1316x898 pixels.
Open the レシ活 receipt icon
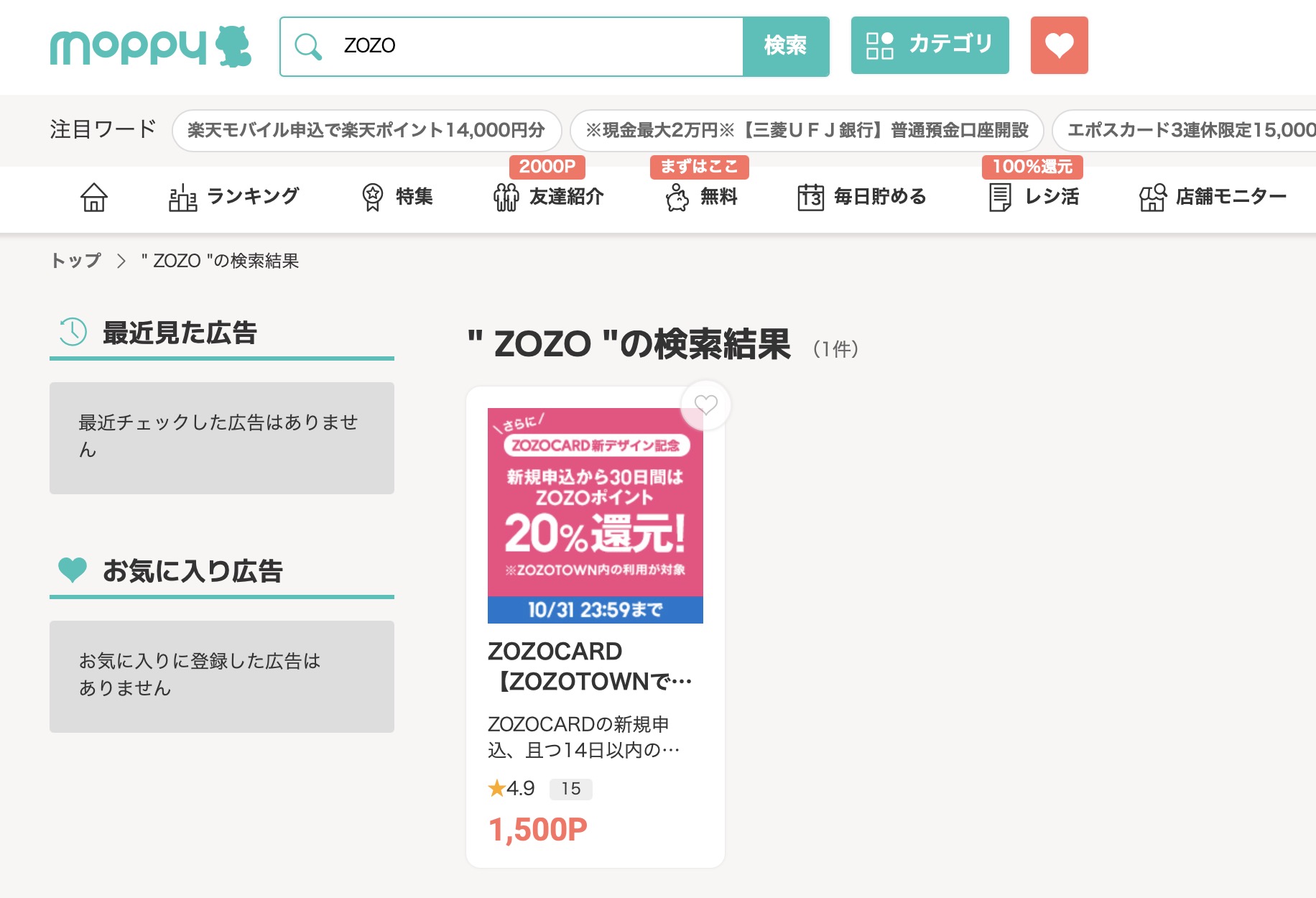[x=1000, y=197]
